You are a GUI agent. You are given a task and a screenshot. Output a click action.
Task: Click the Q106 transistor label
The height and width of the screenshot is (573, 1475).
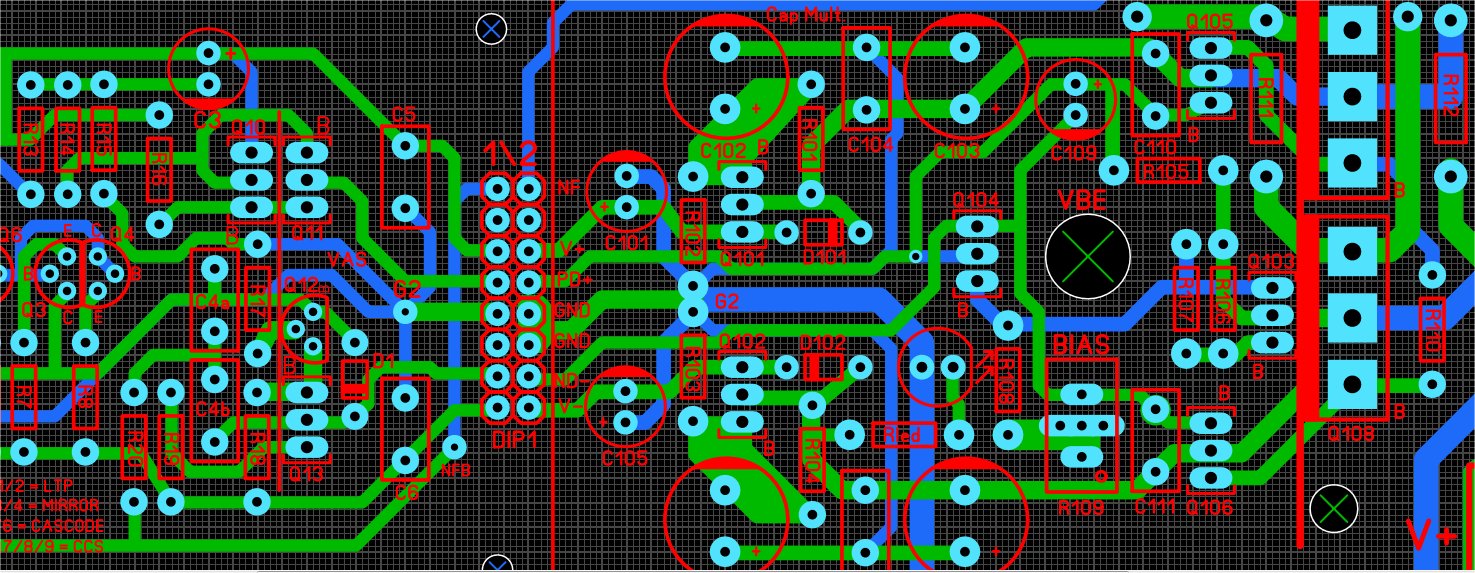1210,507
